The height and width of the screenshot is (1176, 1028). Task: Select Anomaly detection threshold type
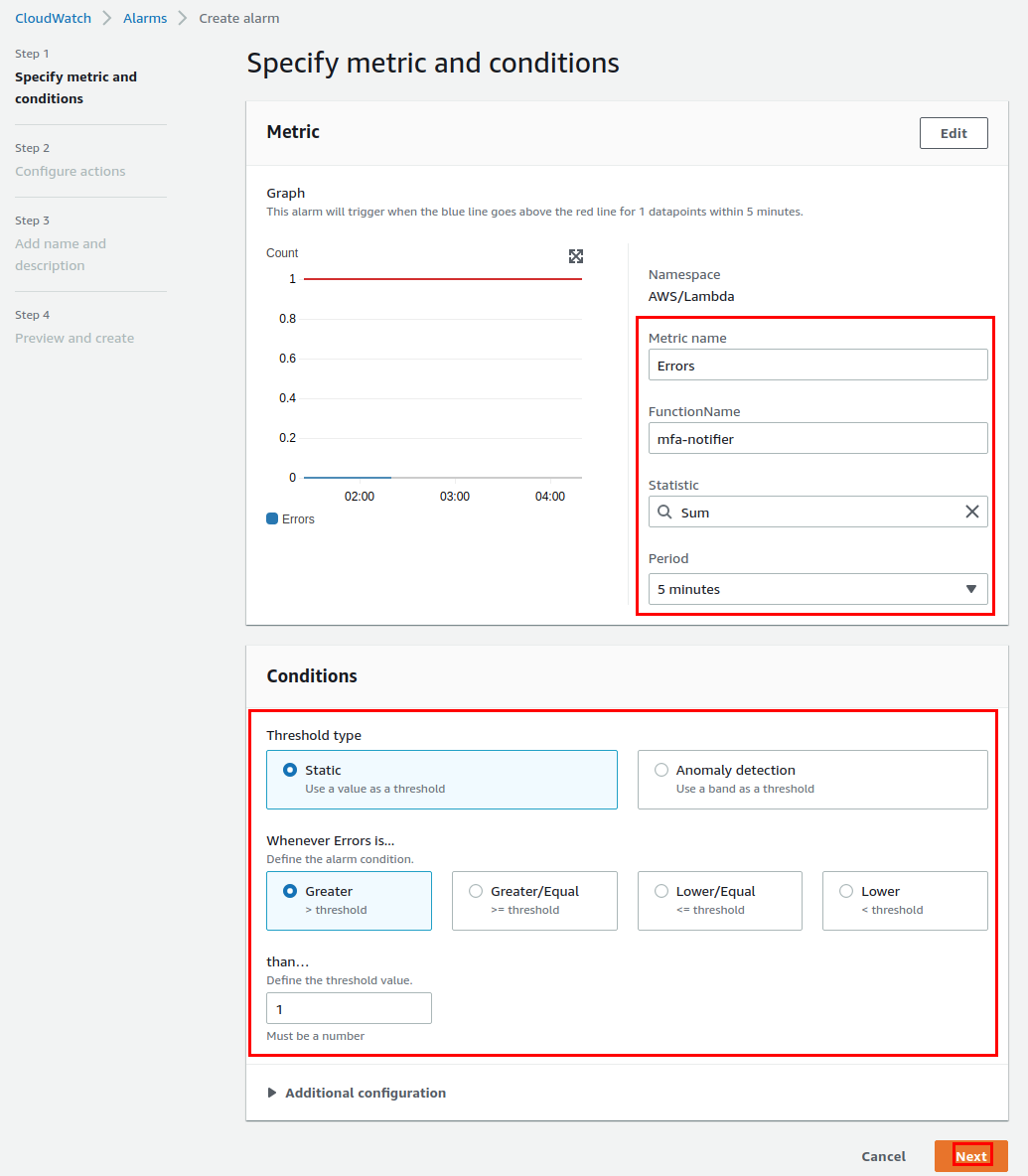pyautogui.click(x=812, y=780)
